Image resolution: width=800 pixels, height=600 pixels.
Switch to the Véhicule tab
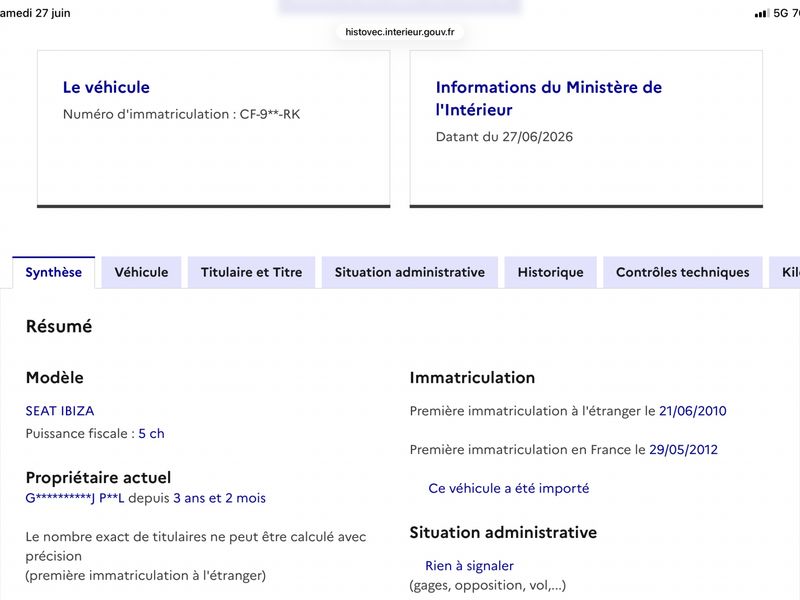141,272
